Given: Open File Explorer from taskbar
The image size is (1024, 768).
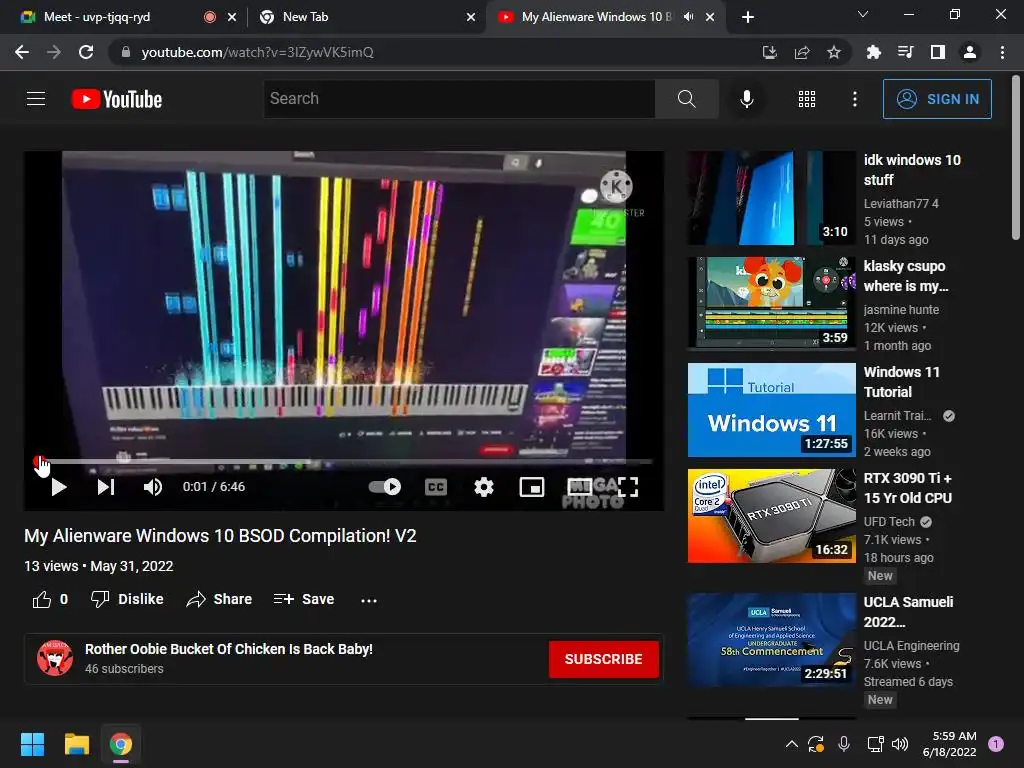Looking at the screenshot, I should pyautogui.click(x=76, y=744).
